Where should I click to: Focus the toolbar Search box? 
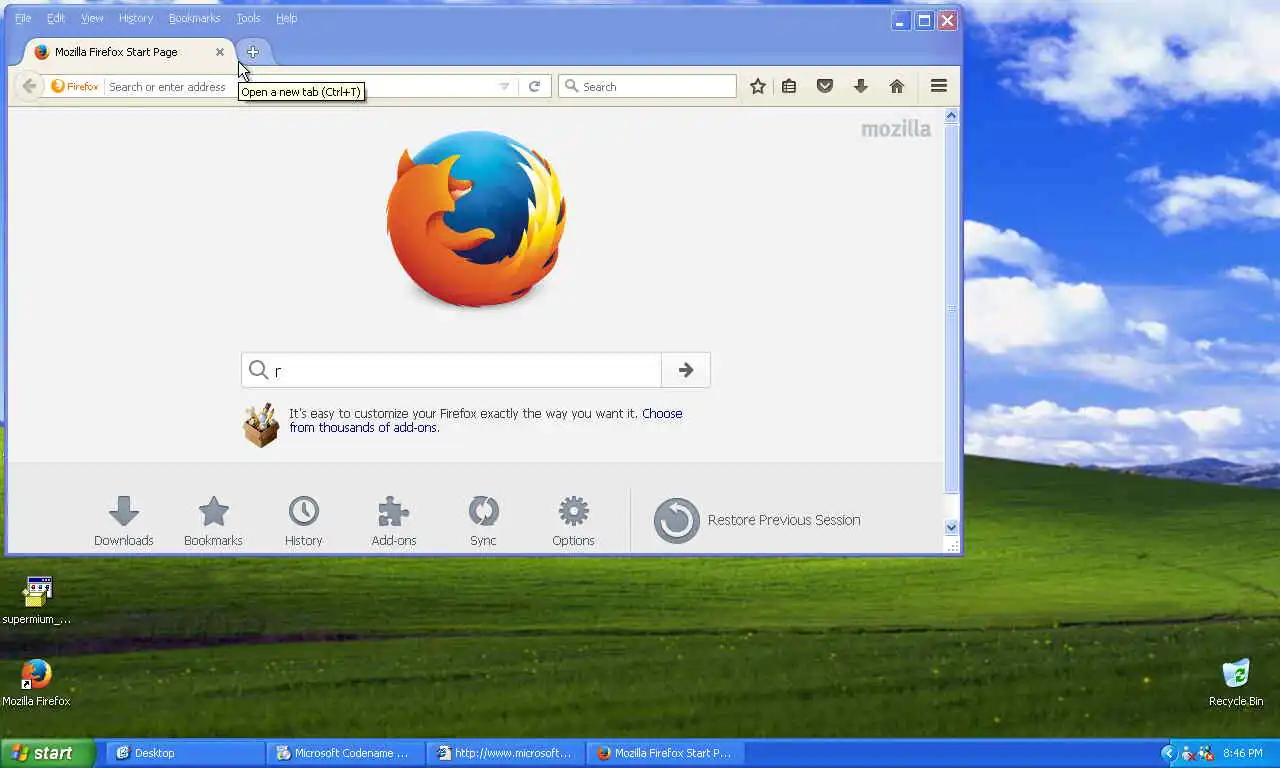click(648, 87)
